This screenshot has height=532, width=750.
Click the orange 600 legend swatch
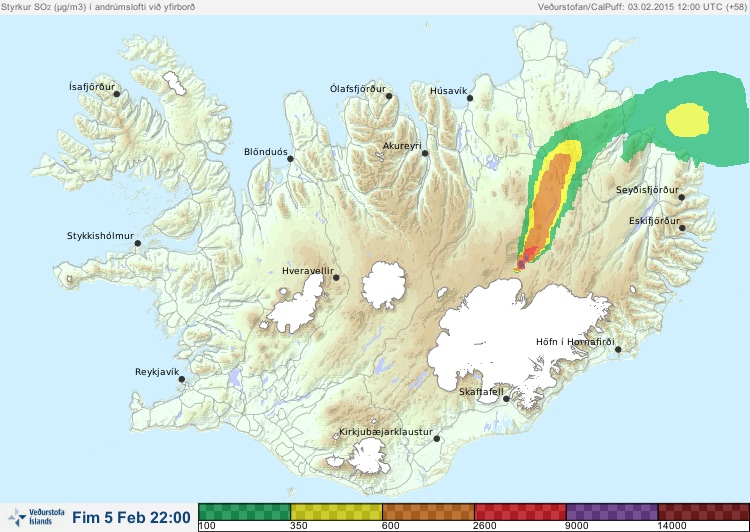coord(428,512)
